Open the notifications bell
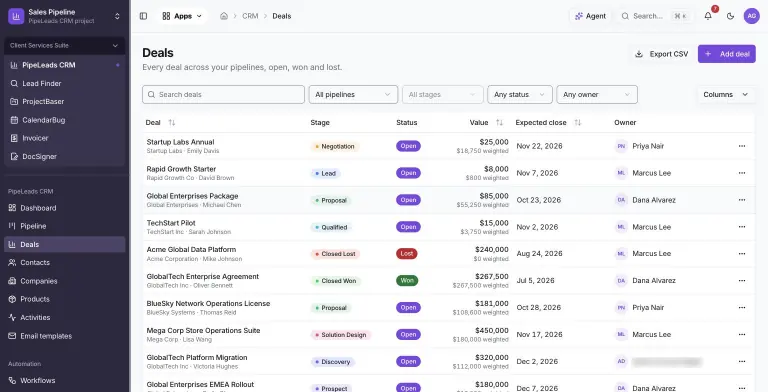The image size is (768, 392). (x=708, y=16)
